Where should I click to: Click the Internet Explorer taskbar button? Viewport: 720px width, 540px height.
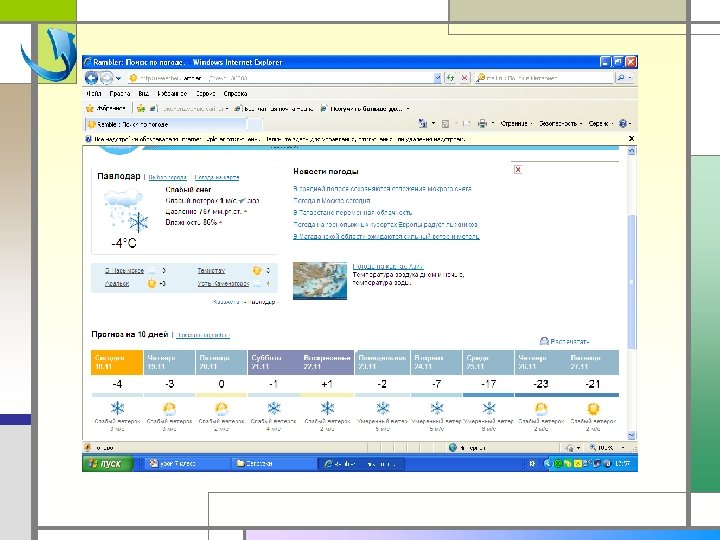(x=361, y=464)
